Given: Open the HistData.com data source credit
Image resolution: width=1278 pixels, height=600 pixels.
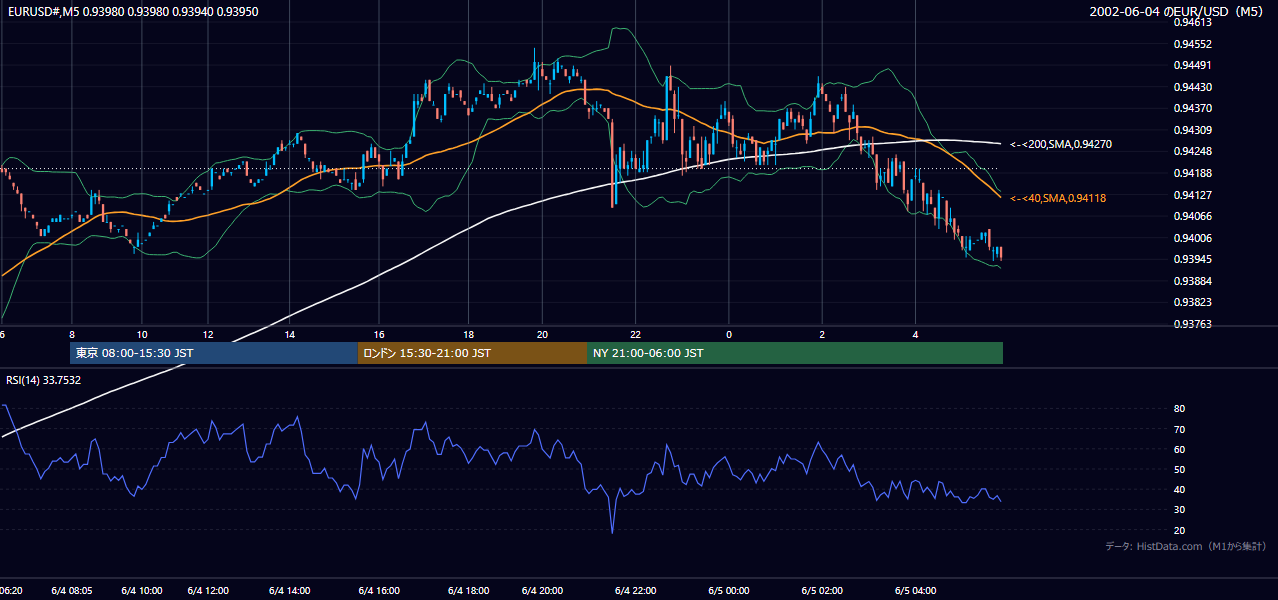Looking at the screenshot, I should click(1186, 546).
